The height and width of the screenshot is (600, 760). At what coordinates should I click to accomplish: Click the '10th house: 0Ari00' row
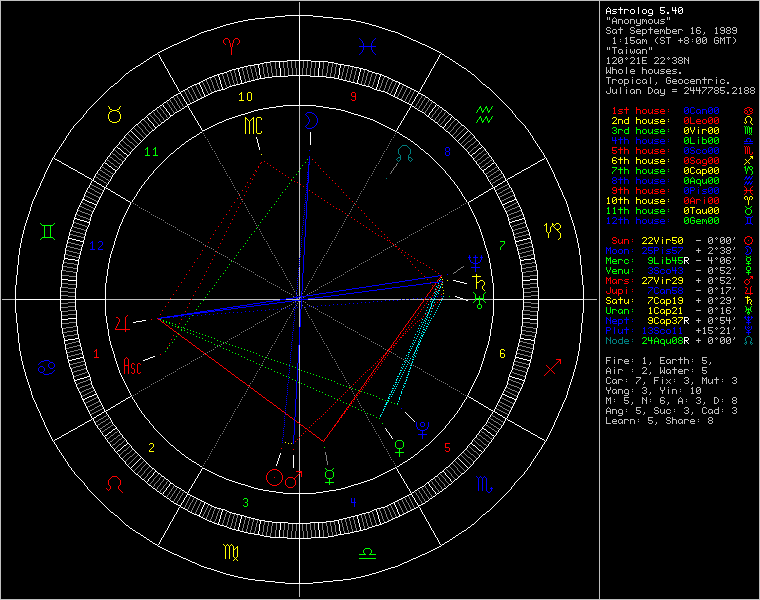tap(681, 201)
